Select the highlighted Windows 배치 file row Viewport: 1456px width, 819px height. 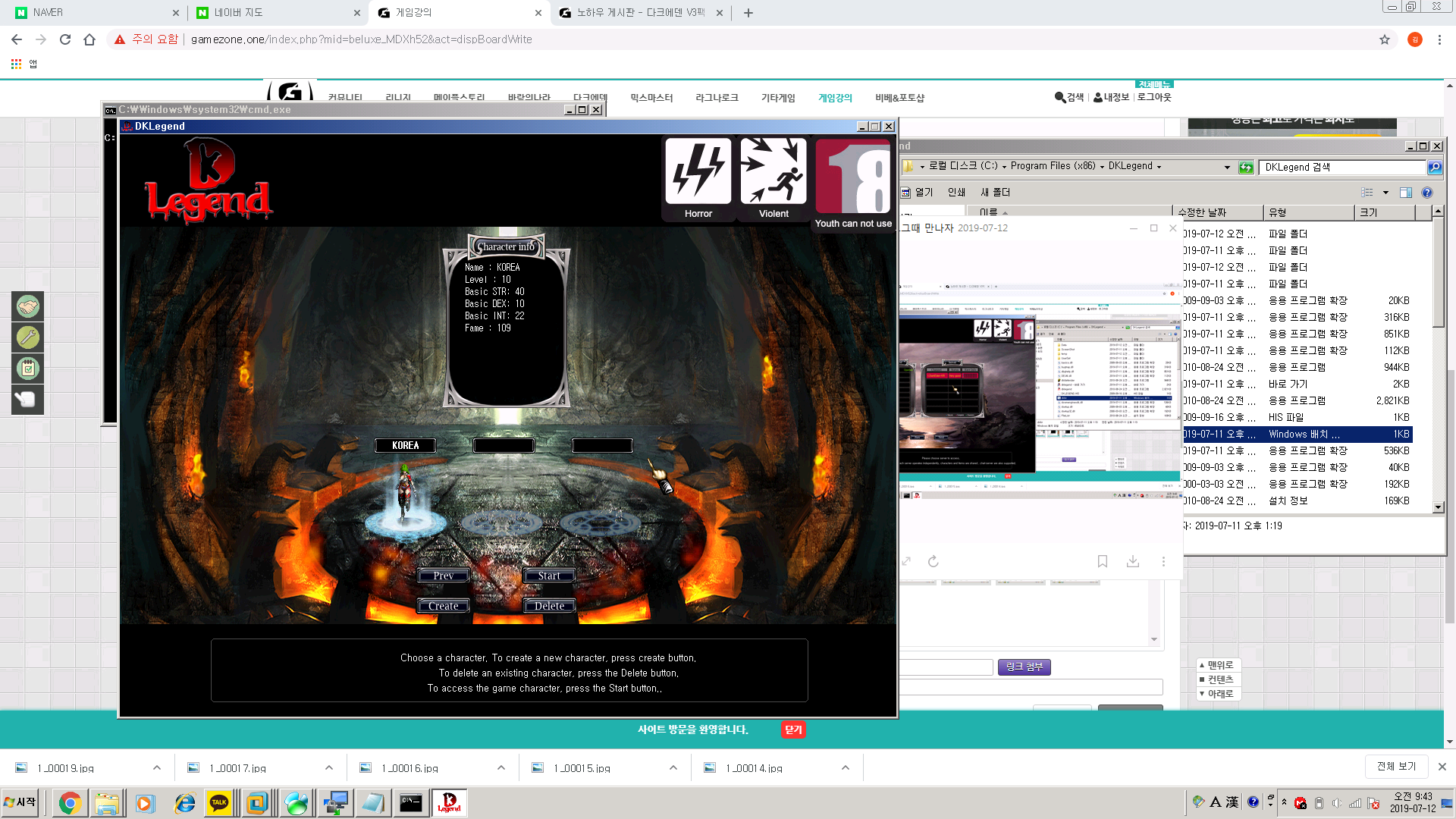tap(1298, 435)
